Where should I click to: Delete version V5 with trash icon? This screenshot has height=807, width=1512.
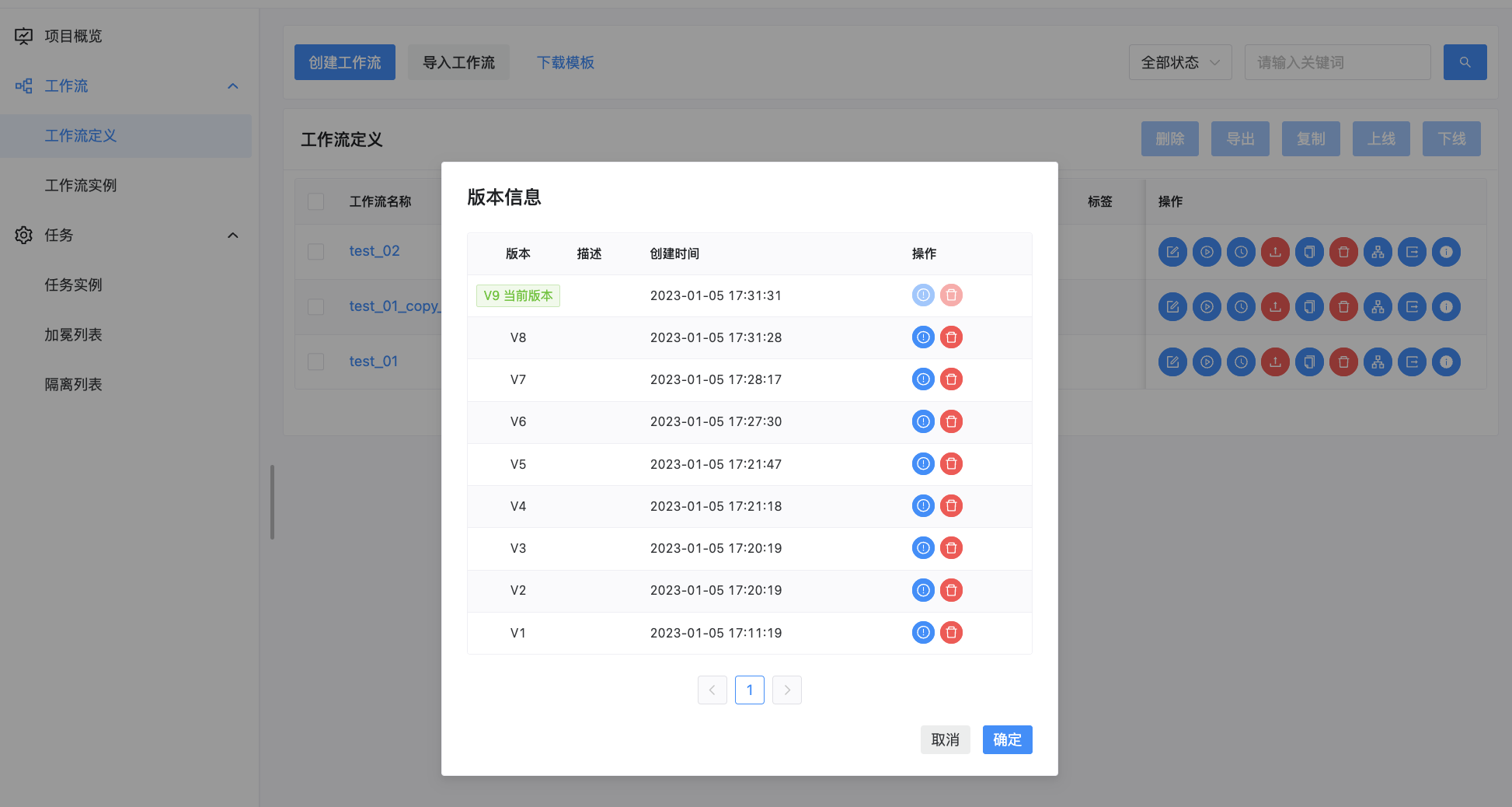951,464
